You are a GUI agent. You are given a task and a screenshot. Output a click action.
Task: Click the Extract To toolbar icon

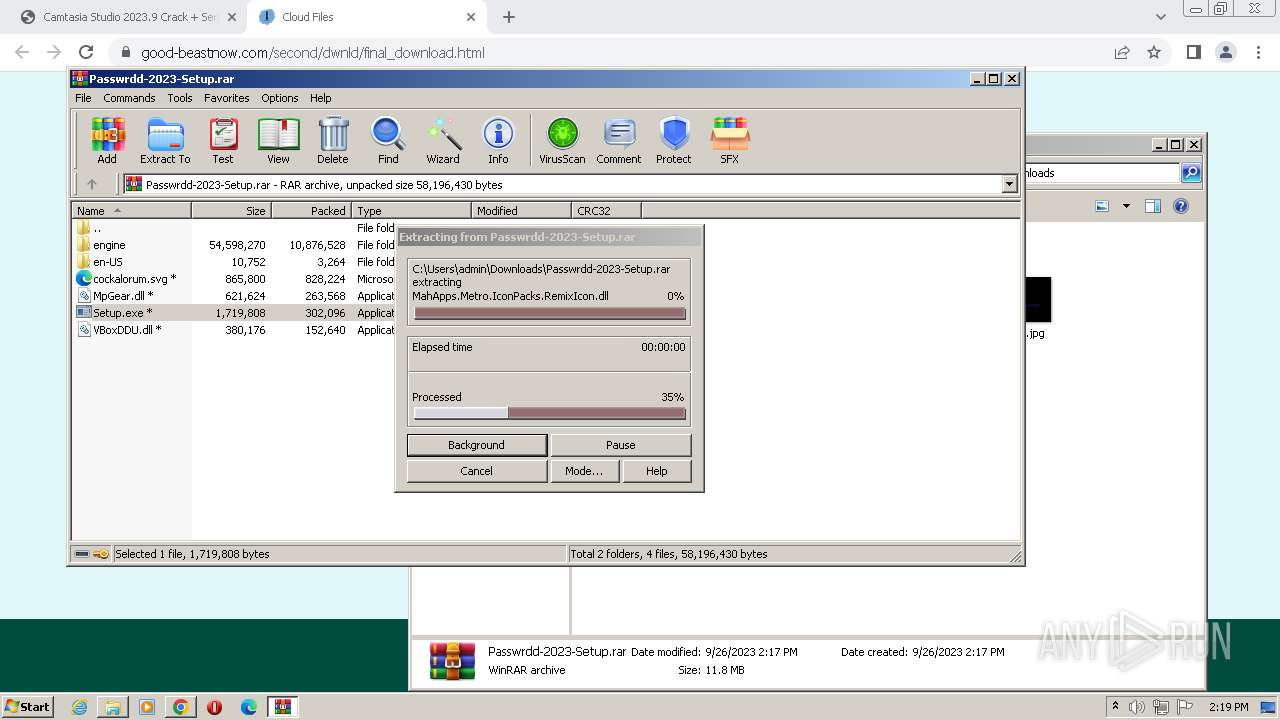pyautogui.click(x=165, y=140)
